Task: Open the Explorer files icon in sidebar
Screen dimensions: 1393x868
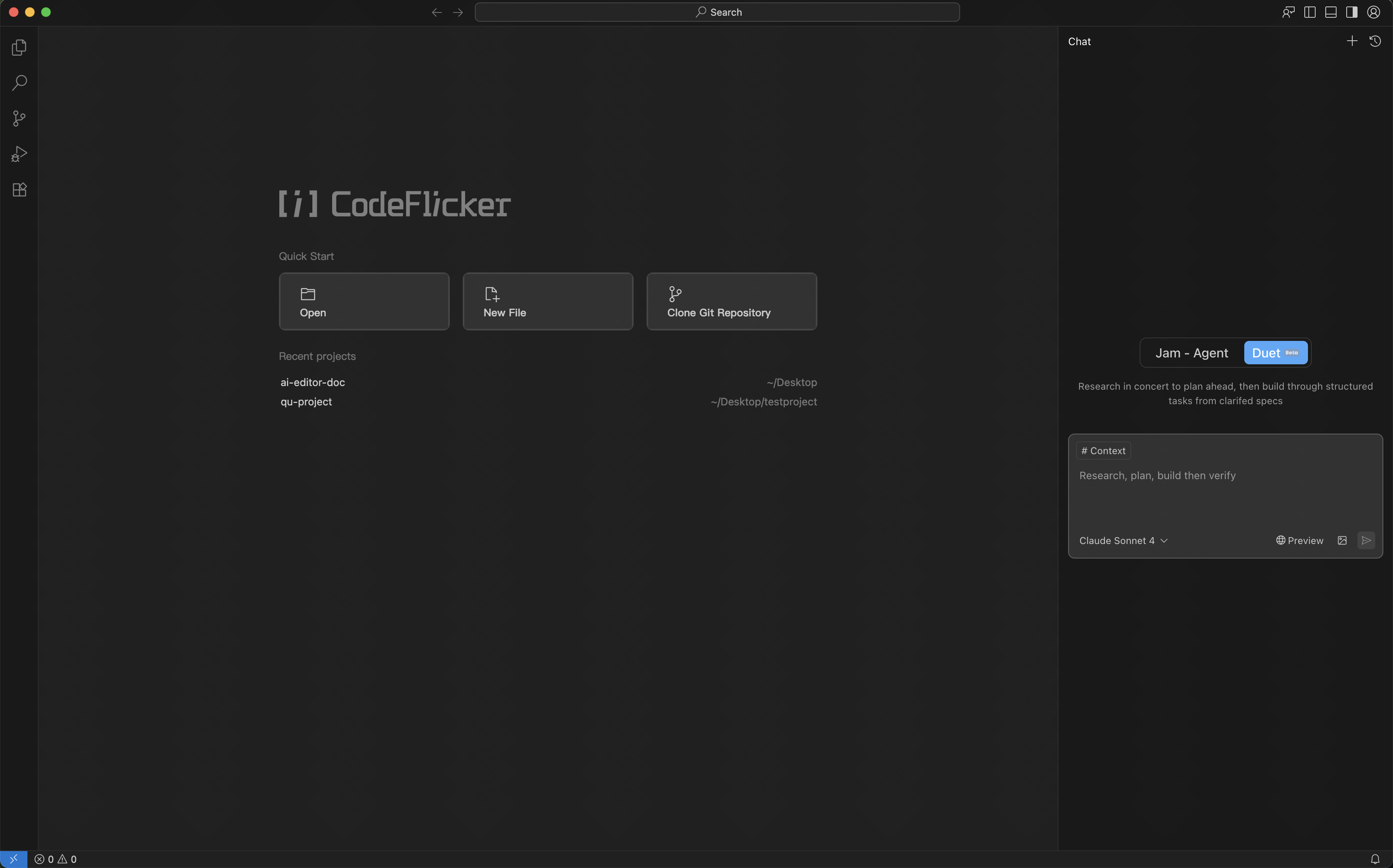Action: tap(19, 47)
